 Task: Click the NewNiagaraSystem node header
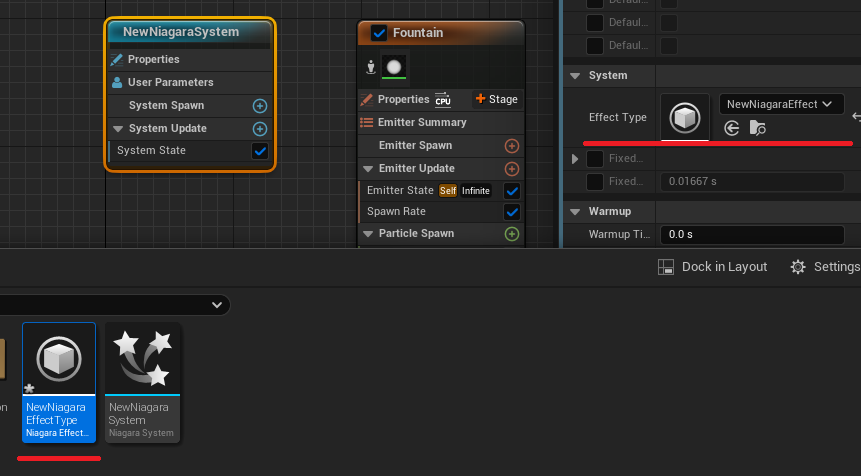[x=189, y=32]
